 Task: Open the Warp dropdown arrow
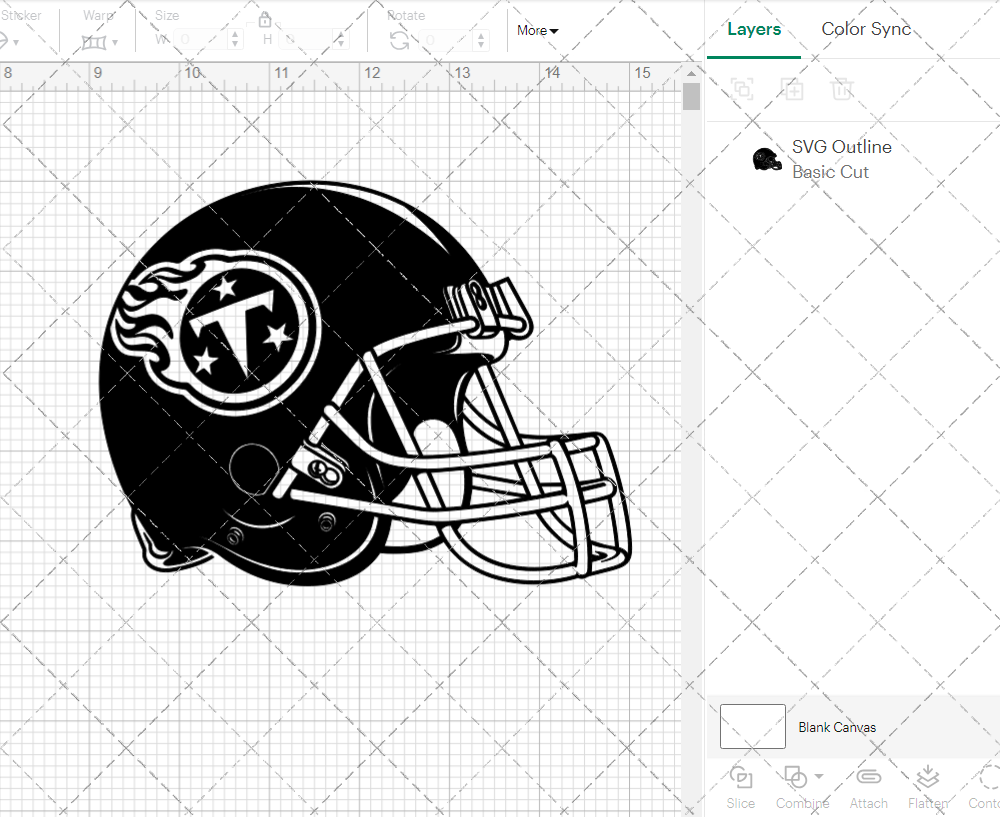[115, 44]
